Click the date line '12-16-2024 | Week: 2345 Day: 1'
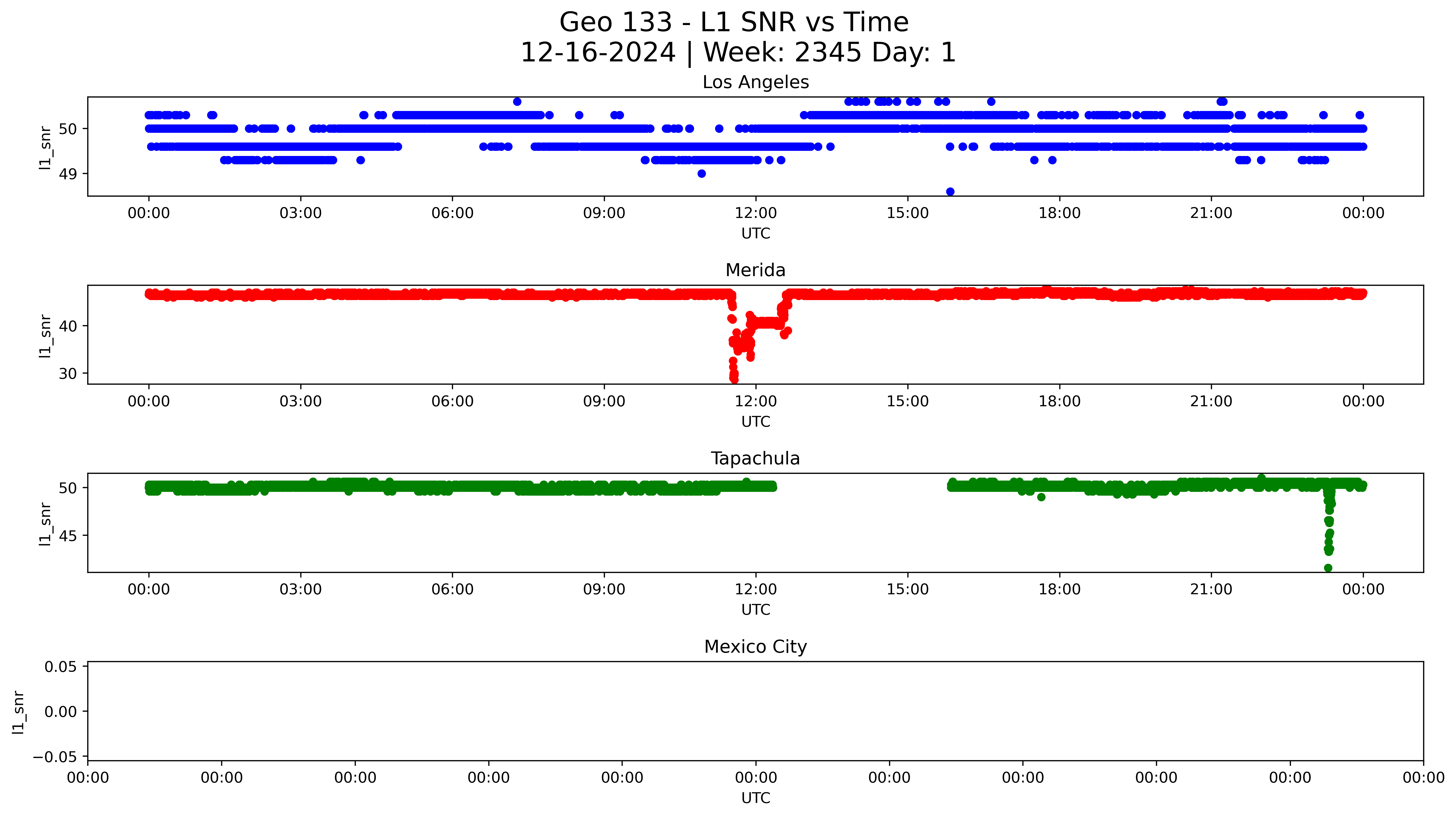 (738, 53)
